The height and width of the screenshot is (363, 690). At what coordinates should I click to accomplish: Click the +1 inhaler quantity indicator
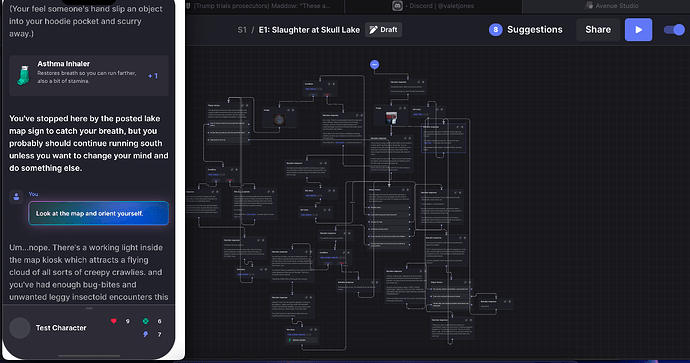click(x=153, y=76)
